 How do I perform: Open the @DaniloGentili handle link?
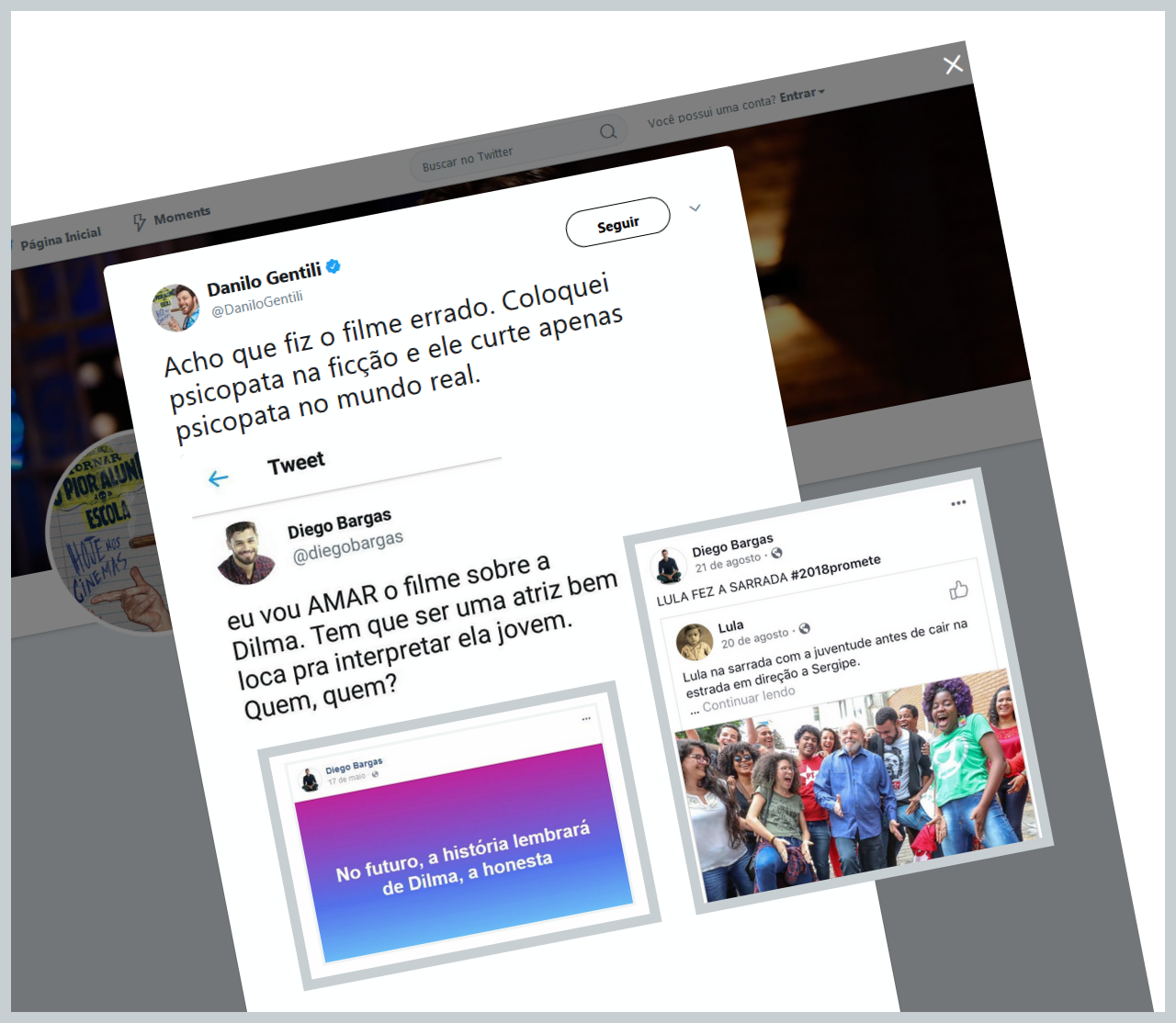click(x=257, y=304)
